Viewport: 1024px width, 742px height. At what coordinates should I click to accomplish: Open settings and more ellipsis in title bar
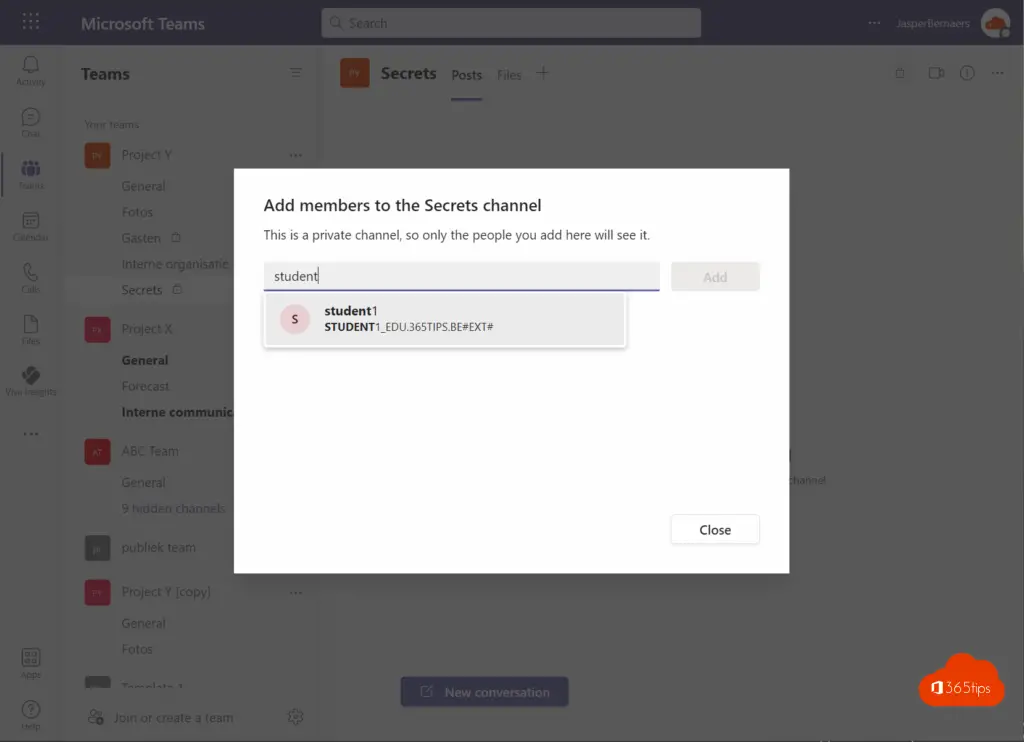pos(874,23)
